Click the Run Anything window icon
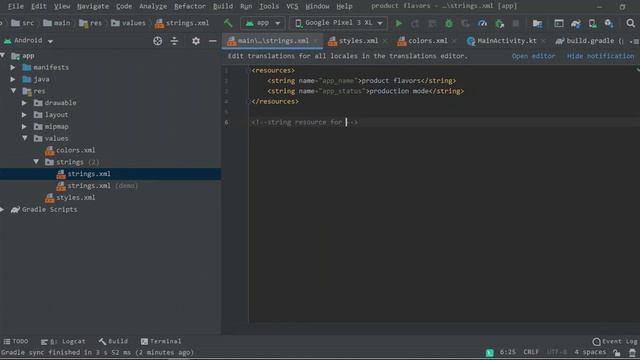The image size is (640, 360). [x=559, y=24]
